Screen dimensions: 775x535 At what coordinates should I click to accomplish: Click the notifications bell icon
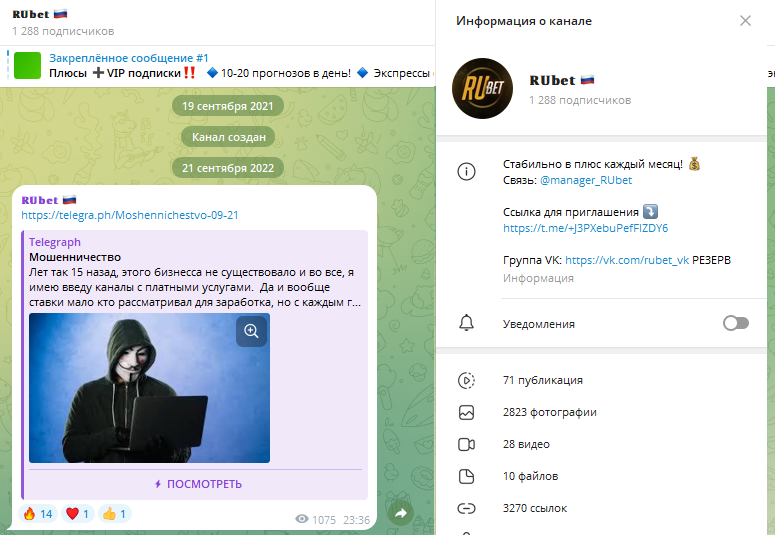click(466, 323)
